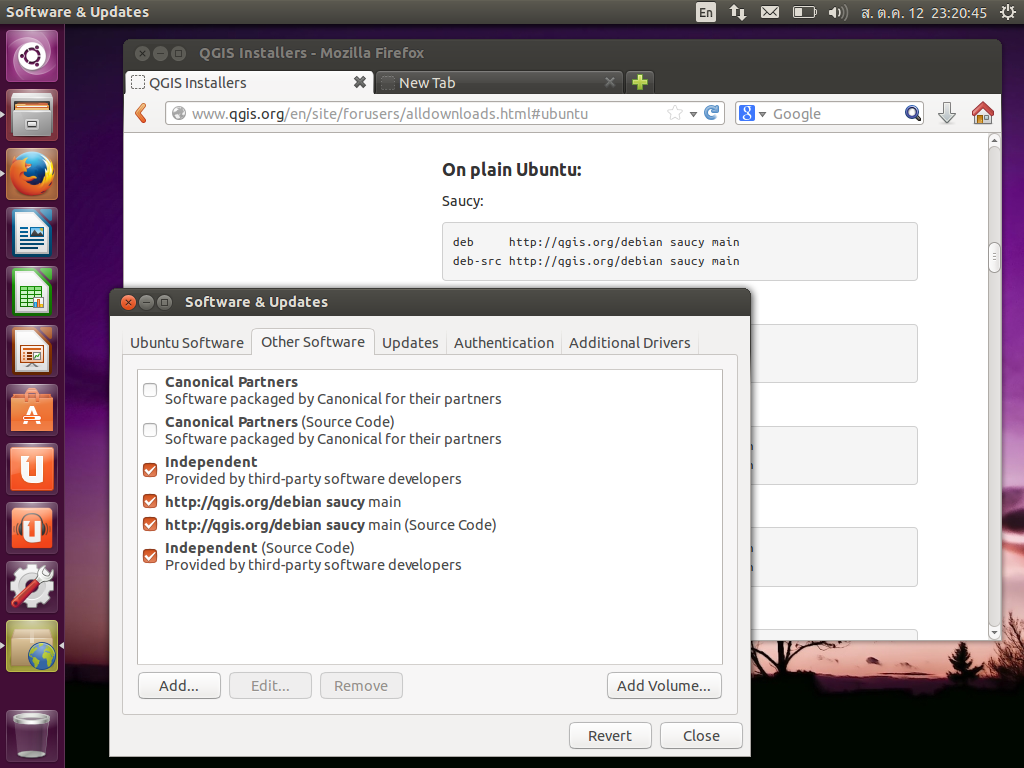This screenshot has width=1024, height=768.
Task: Open System Settings from the launcher
Action: pos(32,586)
